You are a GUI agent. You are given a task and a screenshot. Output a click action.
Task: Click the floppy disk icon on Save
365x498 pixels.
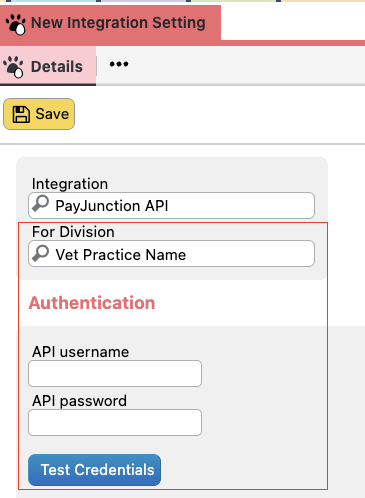(x=21, y=114)
